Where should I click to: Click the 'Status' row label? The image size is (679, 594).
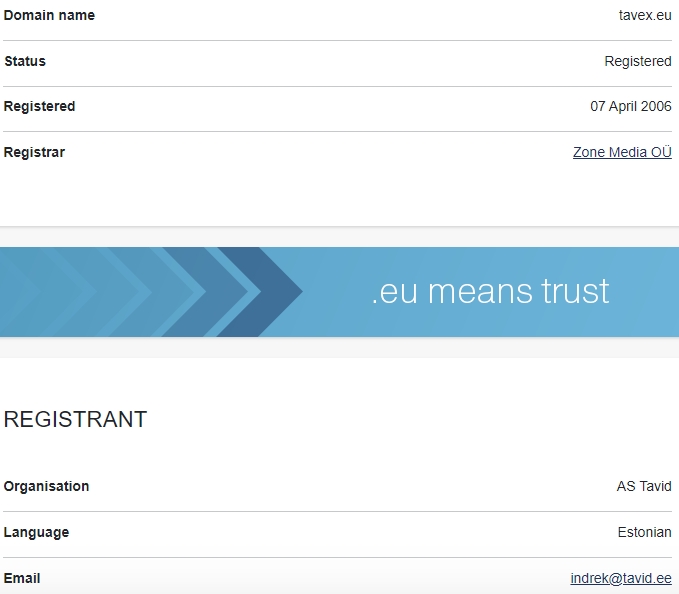pyautogui.click(x=25, y=61)
